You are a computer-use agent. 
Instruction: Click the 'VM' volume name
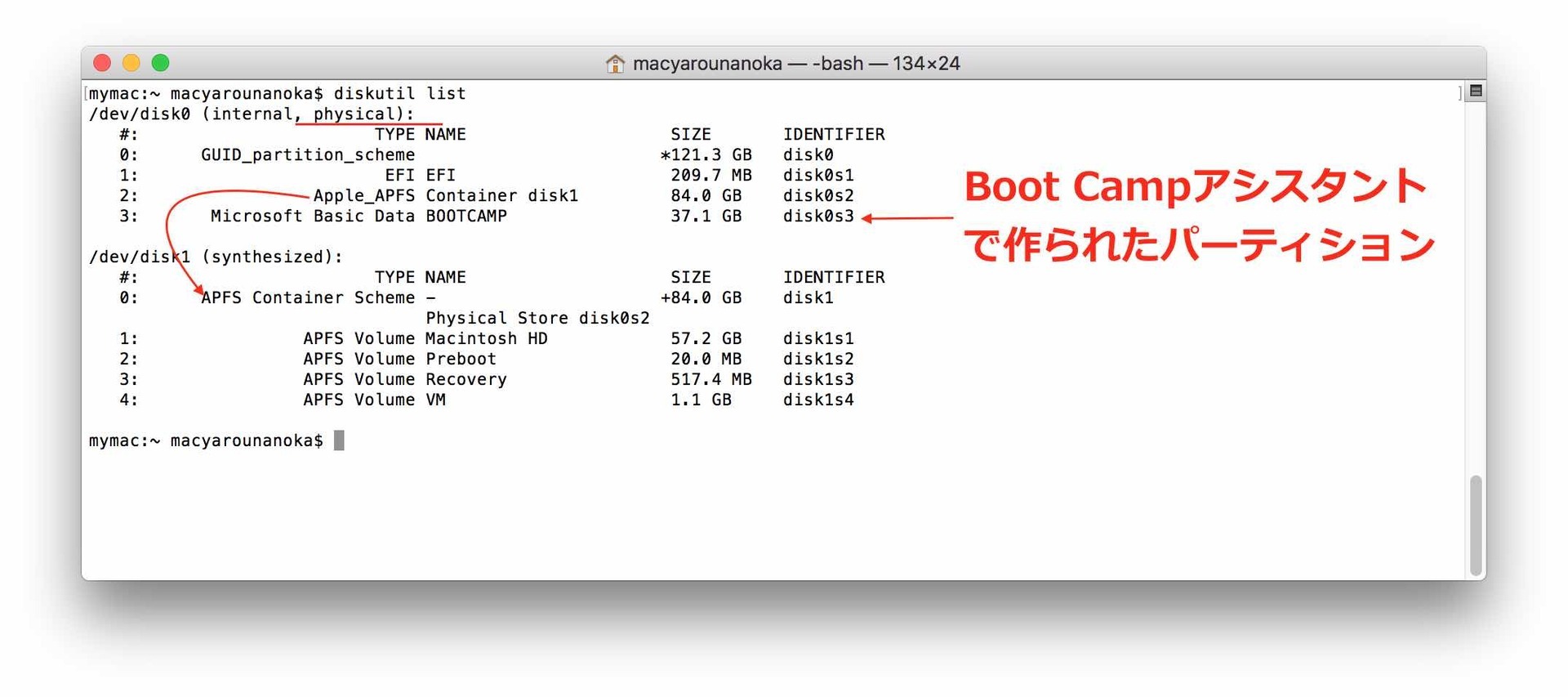point(435,400)
